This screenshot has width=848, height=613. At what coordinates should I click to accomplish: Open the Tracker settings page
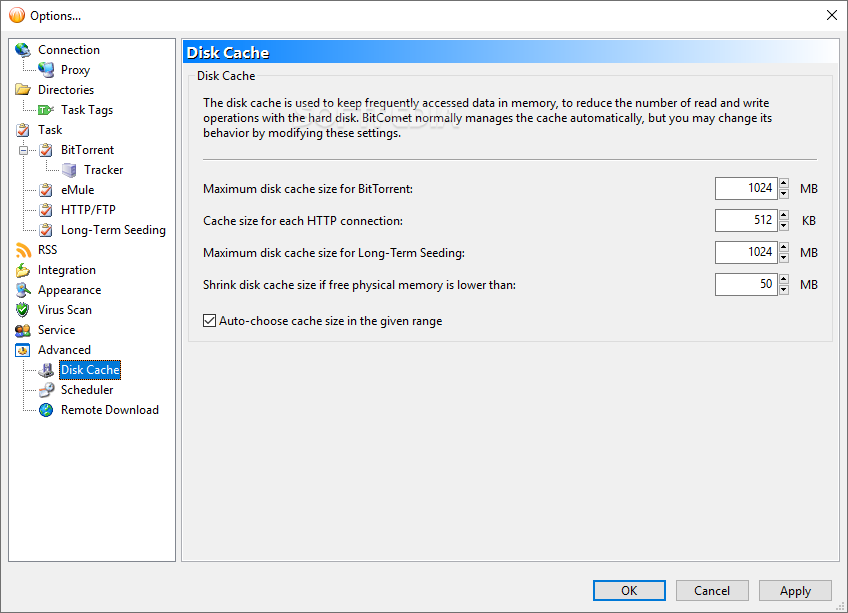point(103,170)
